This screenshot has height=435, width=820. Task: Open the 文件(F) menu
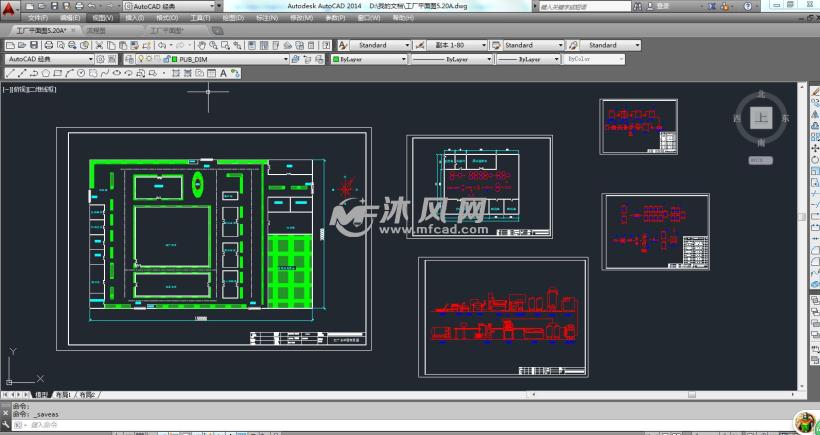pyautogui.click(x=38, y=18)
